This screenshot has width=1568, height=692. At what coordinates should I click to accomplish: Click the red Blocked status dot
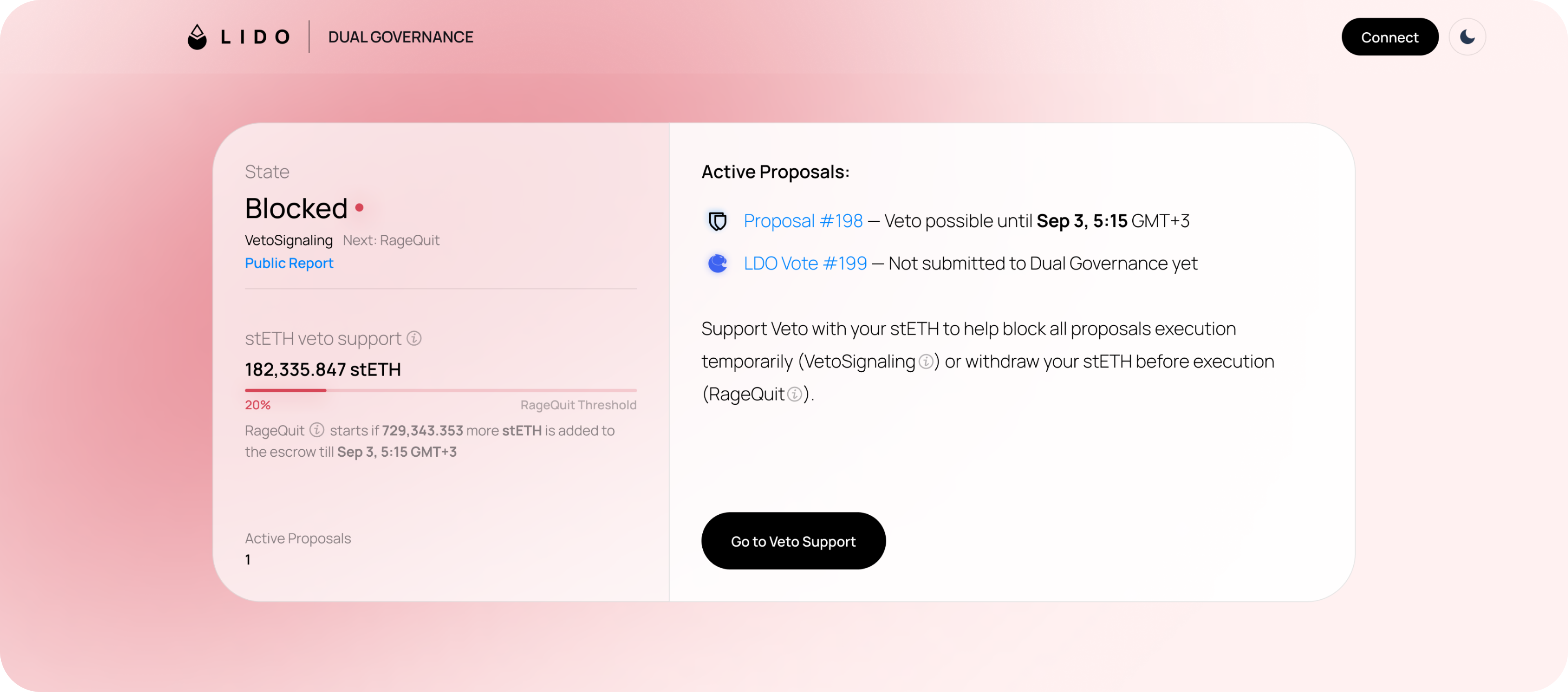coord(359,208)
